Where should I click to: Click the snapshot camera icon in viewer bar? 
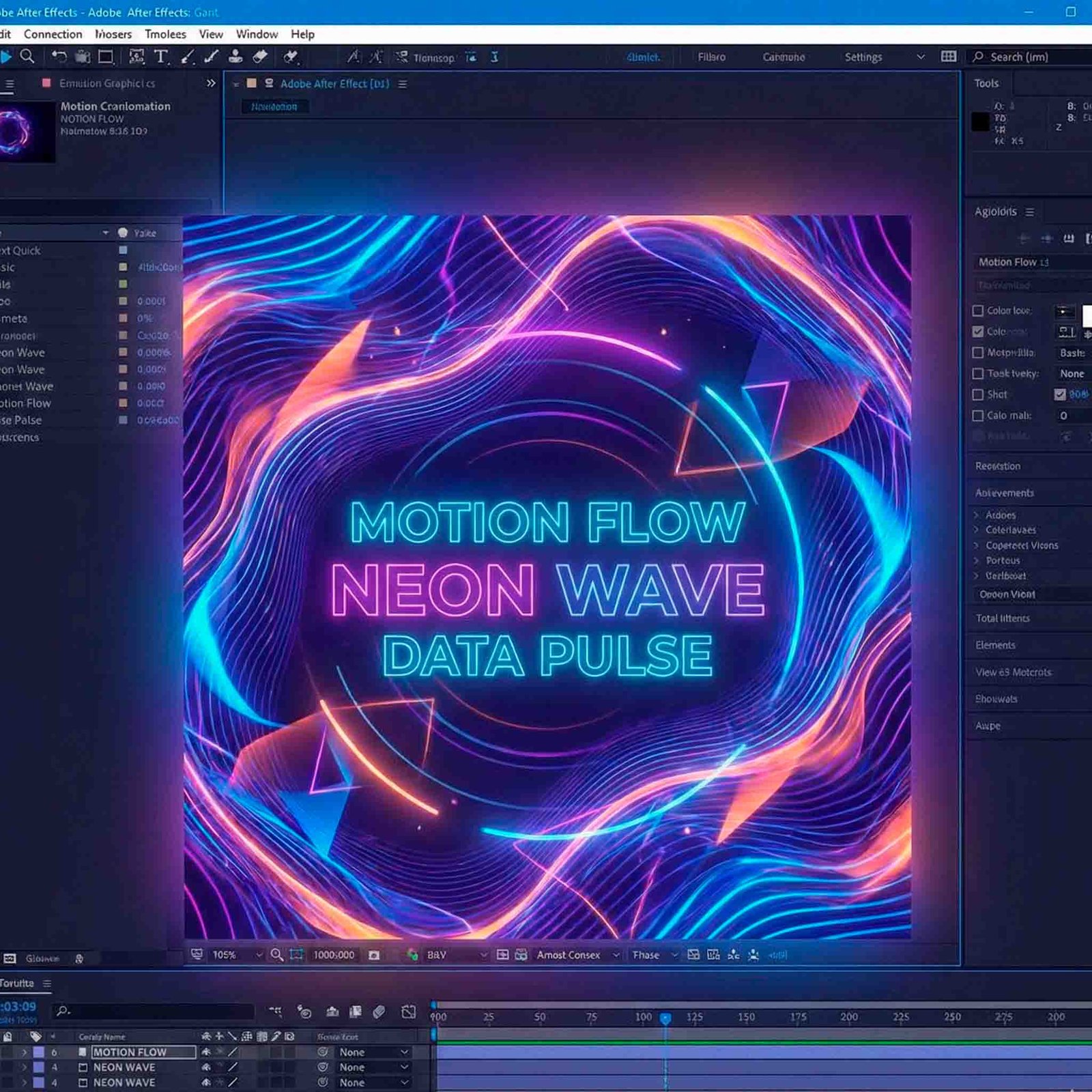[374, 955]
